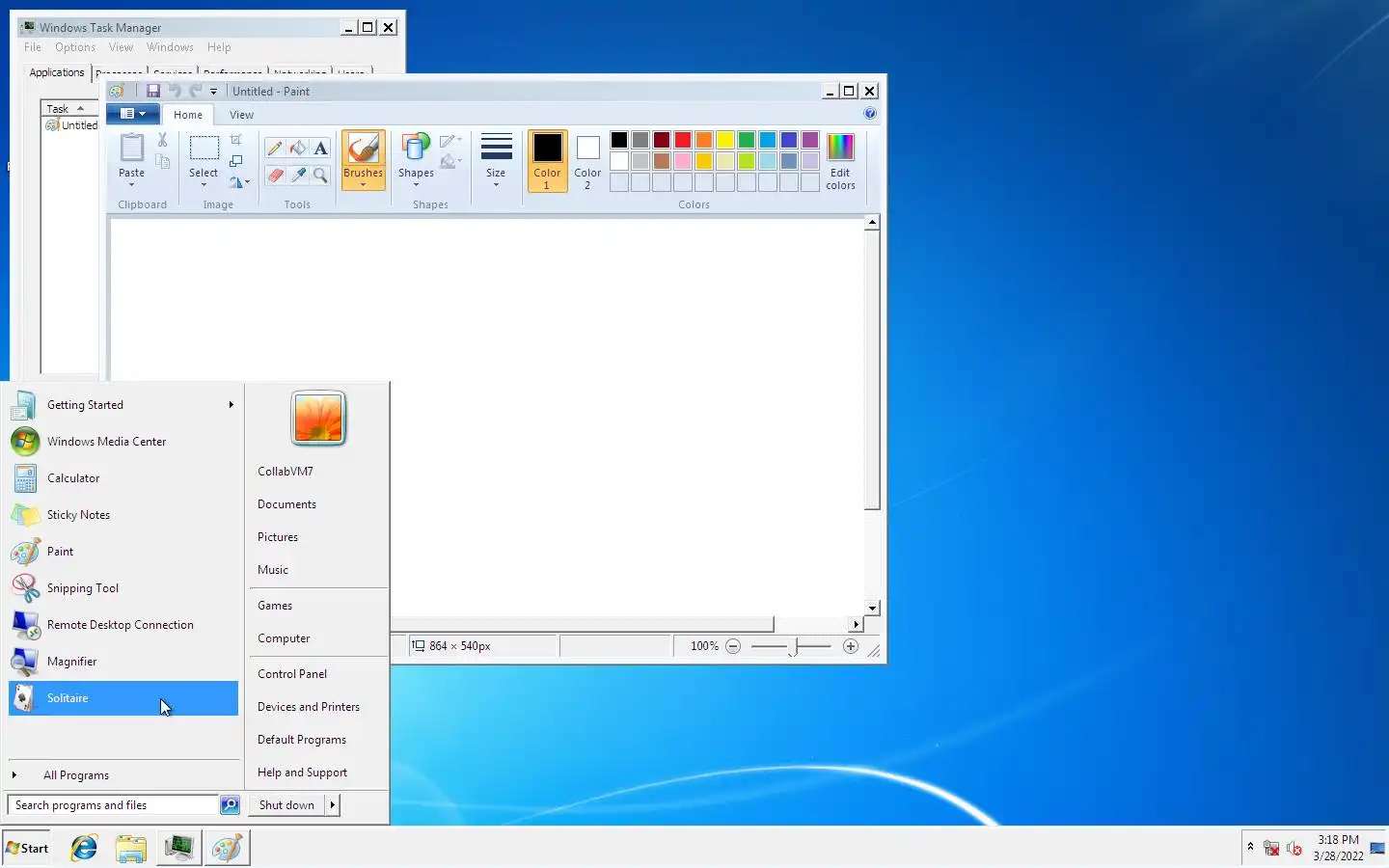Click the Task column header in Task Manager
The width and height of the screenshot is (1389, 868).
68,109
